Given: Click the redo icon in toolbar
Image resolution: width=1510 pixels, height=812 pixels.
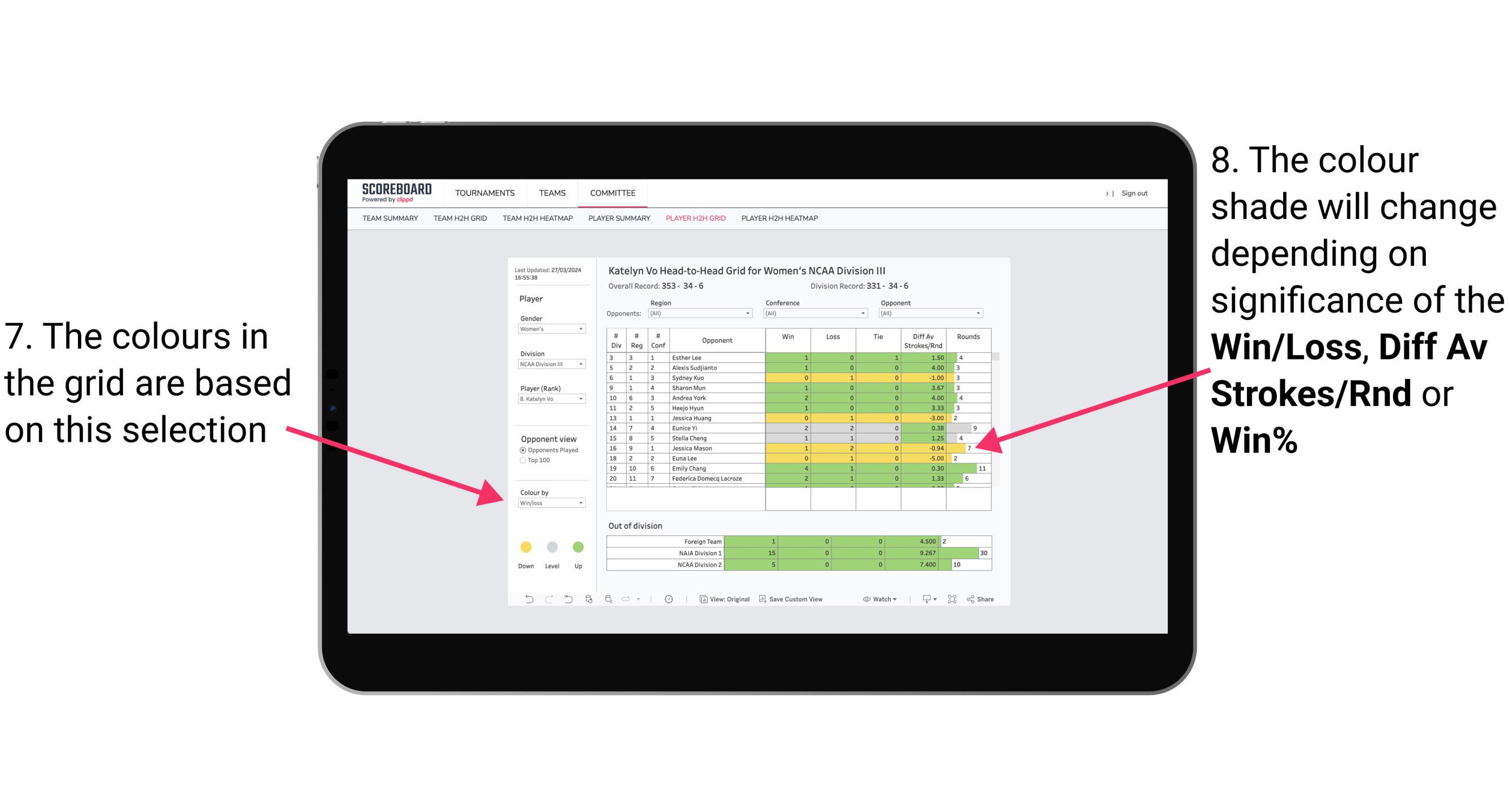Looking at the screenshot, I should coord(540,601).
